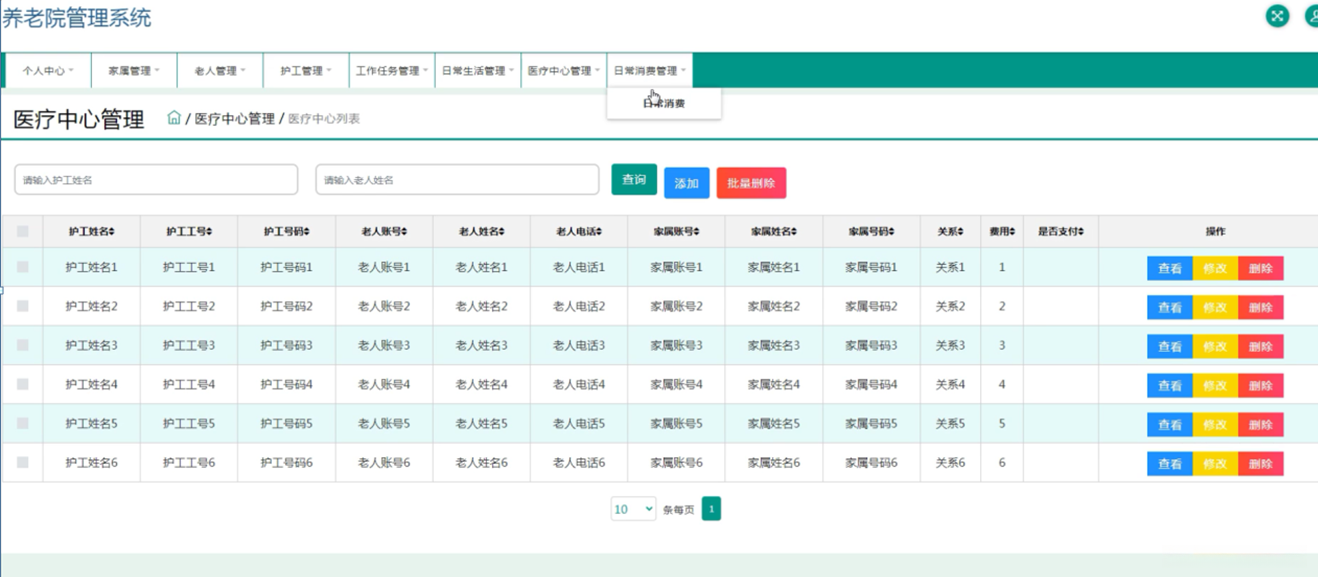This screenshot has height=577, width=1318.
Task: Sort by 老人姓名 column sort icon
Action: click(502, 232)
